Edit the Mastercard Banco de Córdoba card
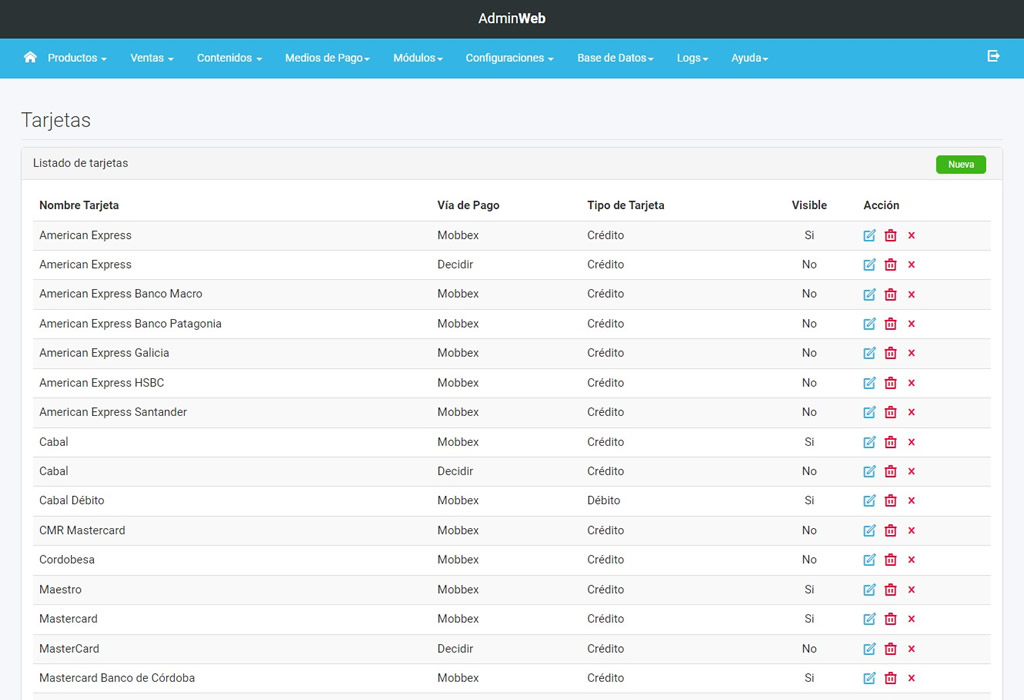Viewport: 1024px width, 700px height. 869,678
